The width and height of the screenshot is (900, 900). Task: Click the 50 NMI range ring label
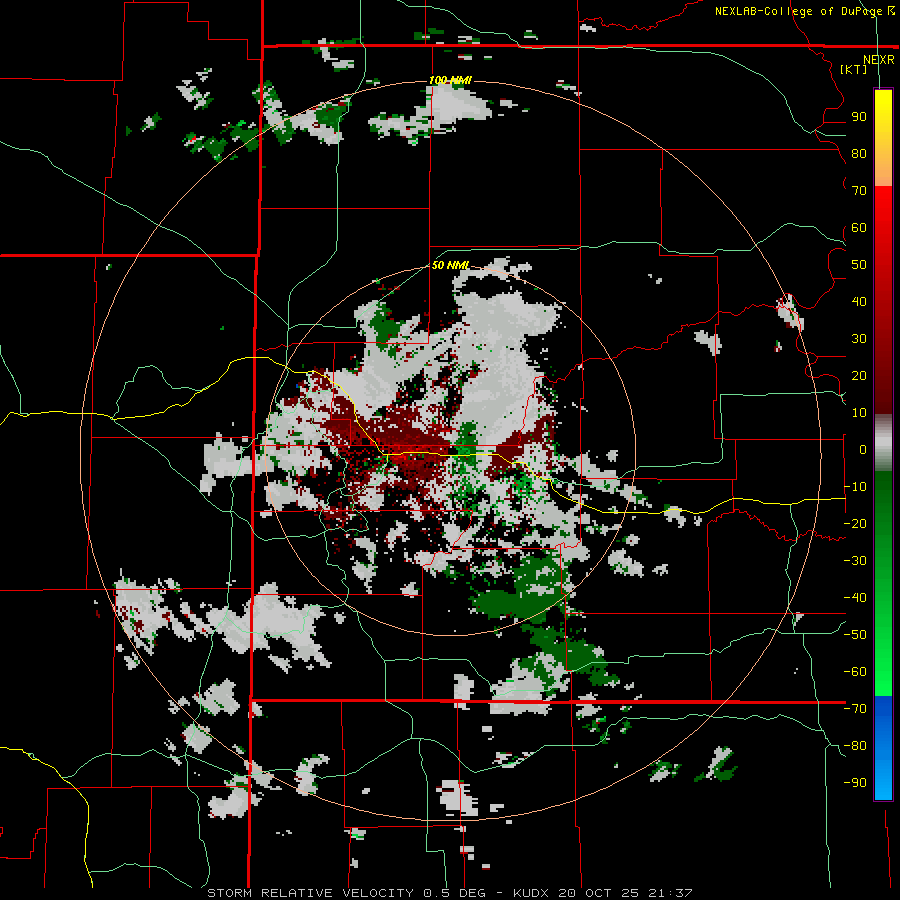(x=450, y=265)
